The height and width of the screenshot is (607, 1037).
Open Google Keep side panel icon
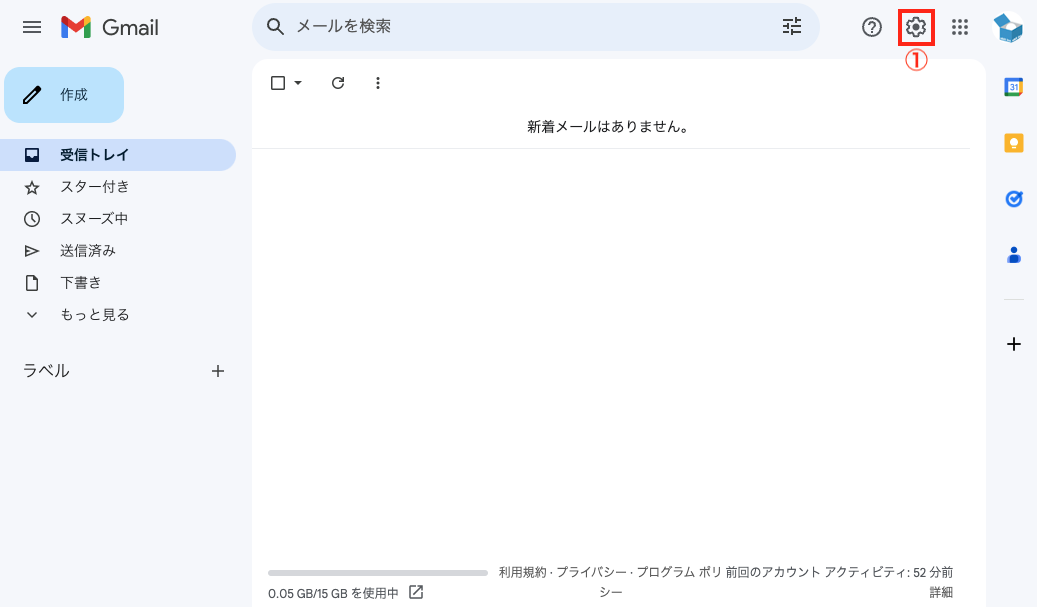pos(1014,143)
